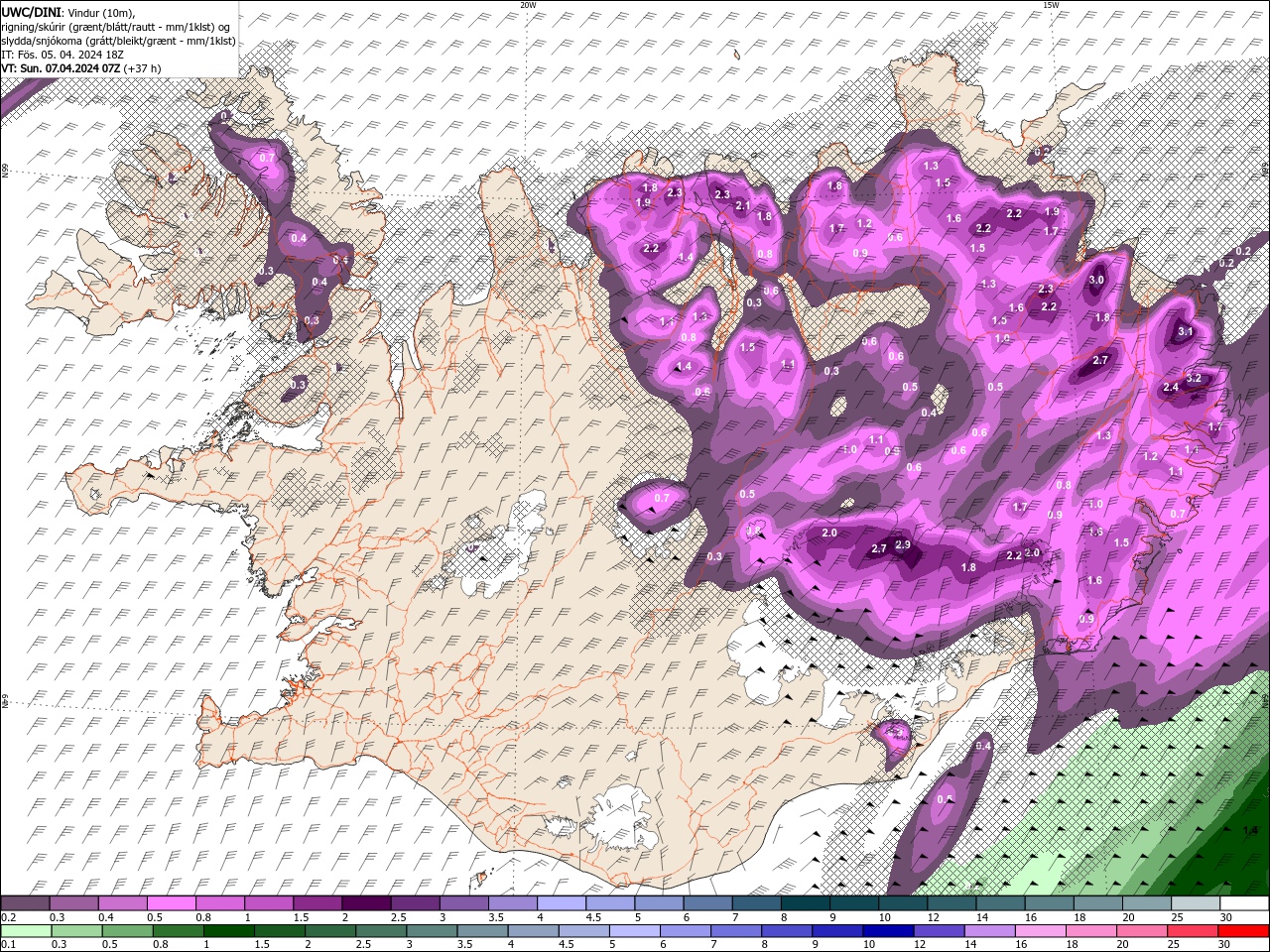Viewport: 1270px width, 952px height.
Task: Click the 3.0 snowfall value on the map
Action: pyautogui.click(x=1096, y=281)
